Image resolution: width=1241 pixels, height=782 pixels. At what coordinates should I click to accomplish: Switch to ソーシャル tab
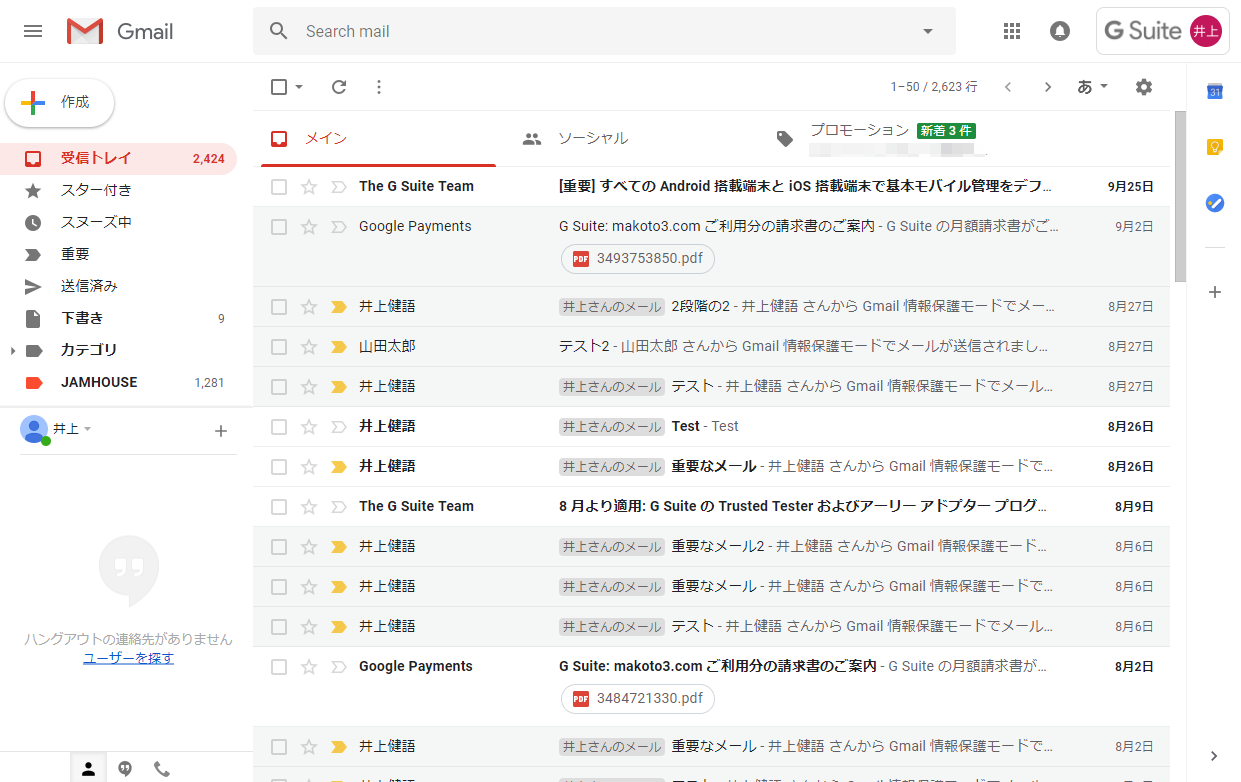coord(632,139)
